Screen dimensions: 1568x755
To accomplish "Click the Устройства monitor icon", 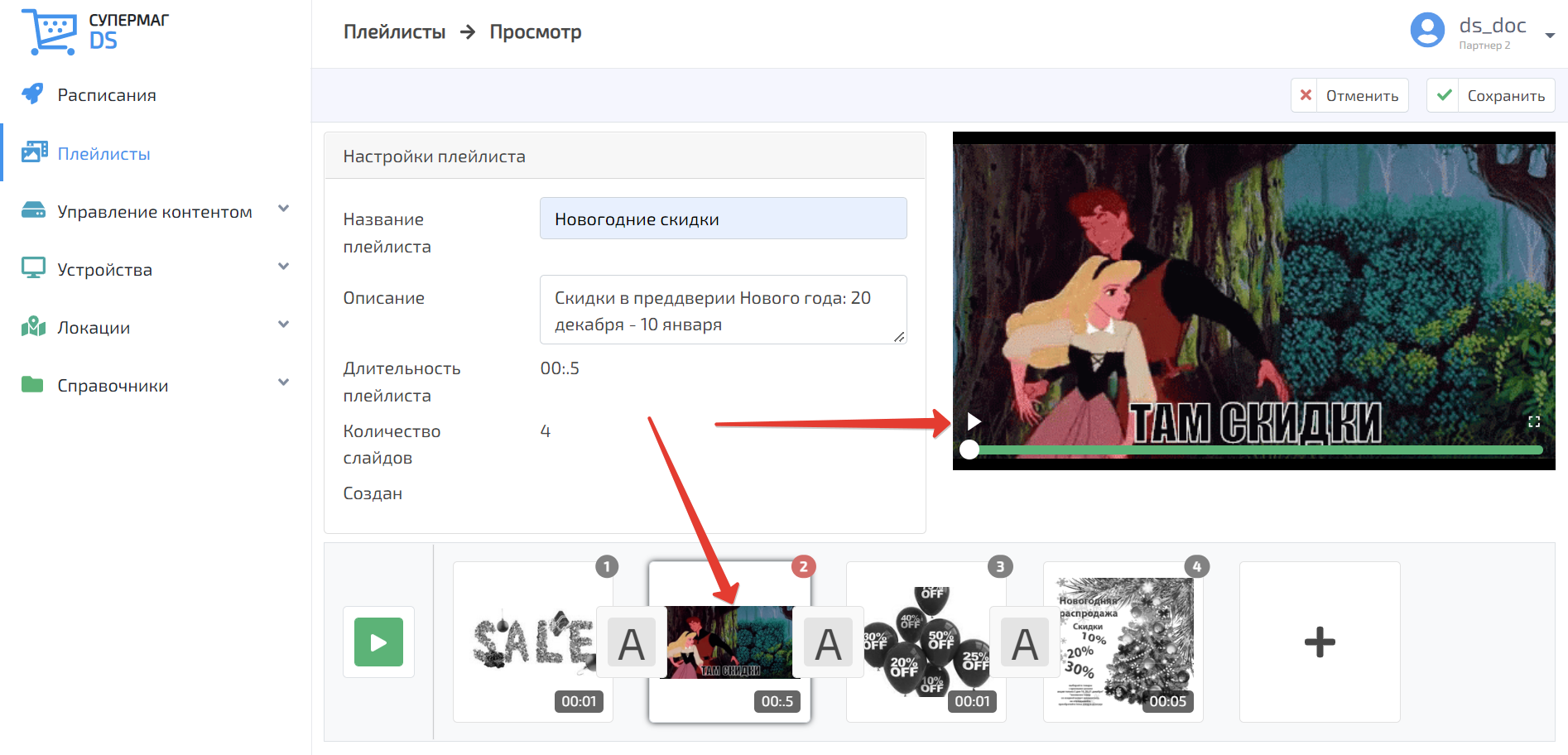I will click(33, 268).
